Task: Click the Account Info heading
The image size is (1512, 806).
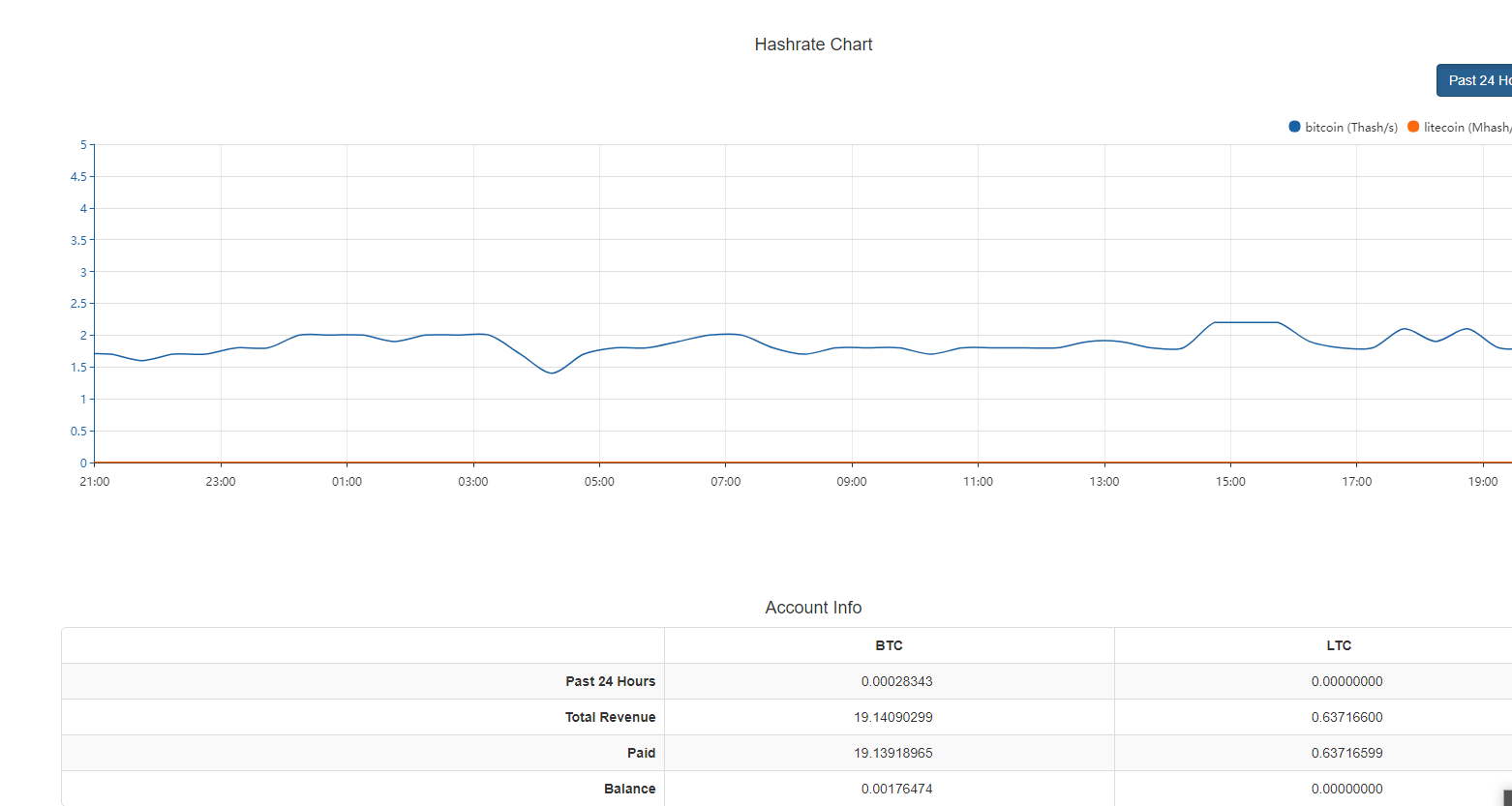Action: point(813,608)
